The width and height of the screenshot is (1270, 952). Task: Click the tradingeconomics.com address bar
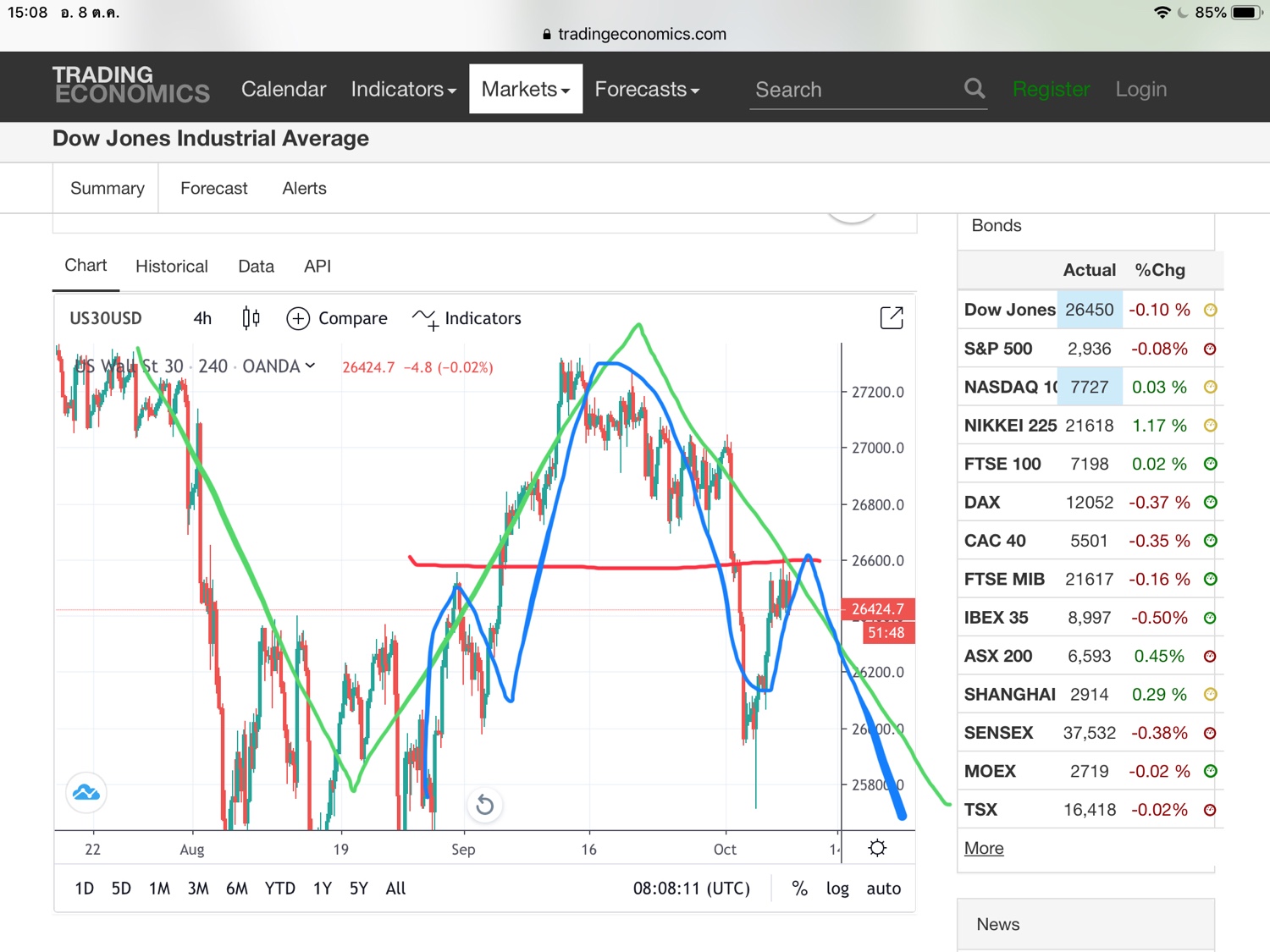[x=635, y=34]
